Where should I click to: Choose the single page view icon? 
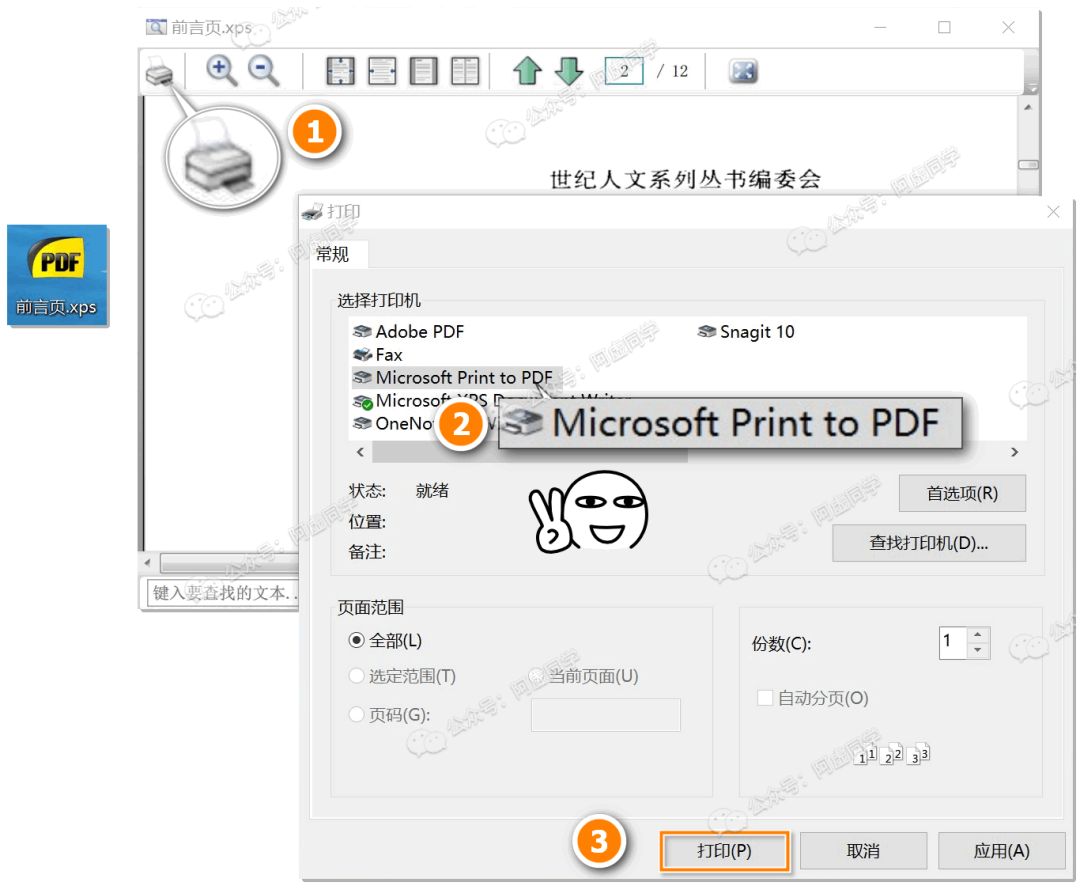point(424,71)
